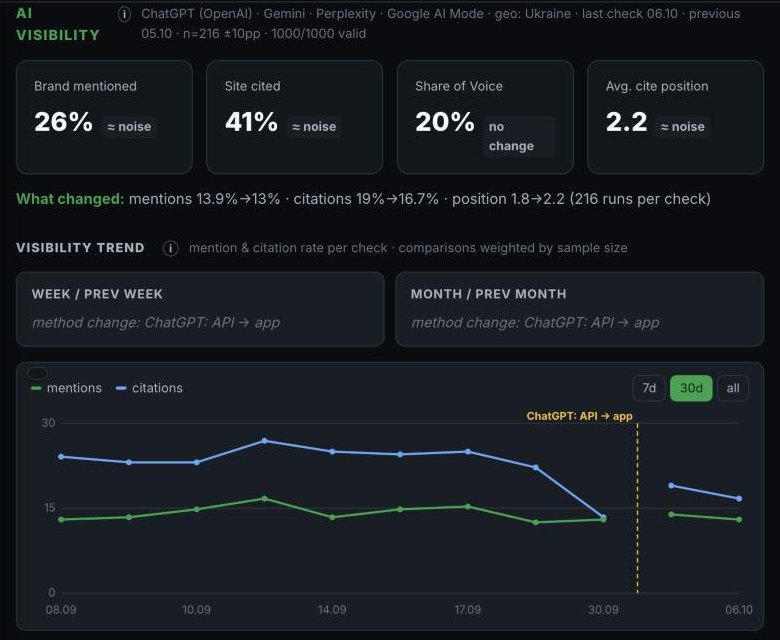Click the info icon beside Visibility Trend
The width and height of the screenshot is (780, 640).
click(170, 248)
